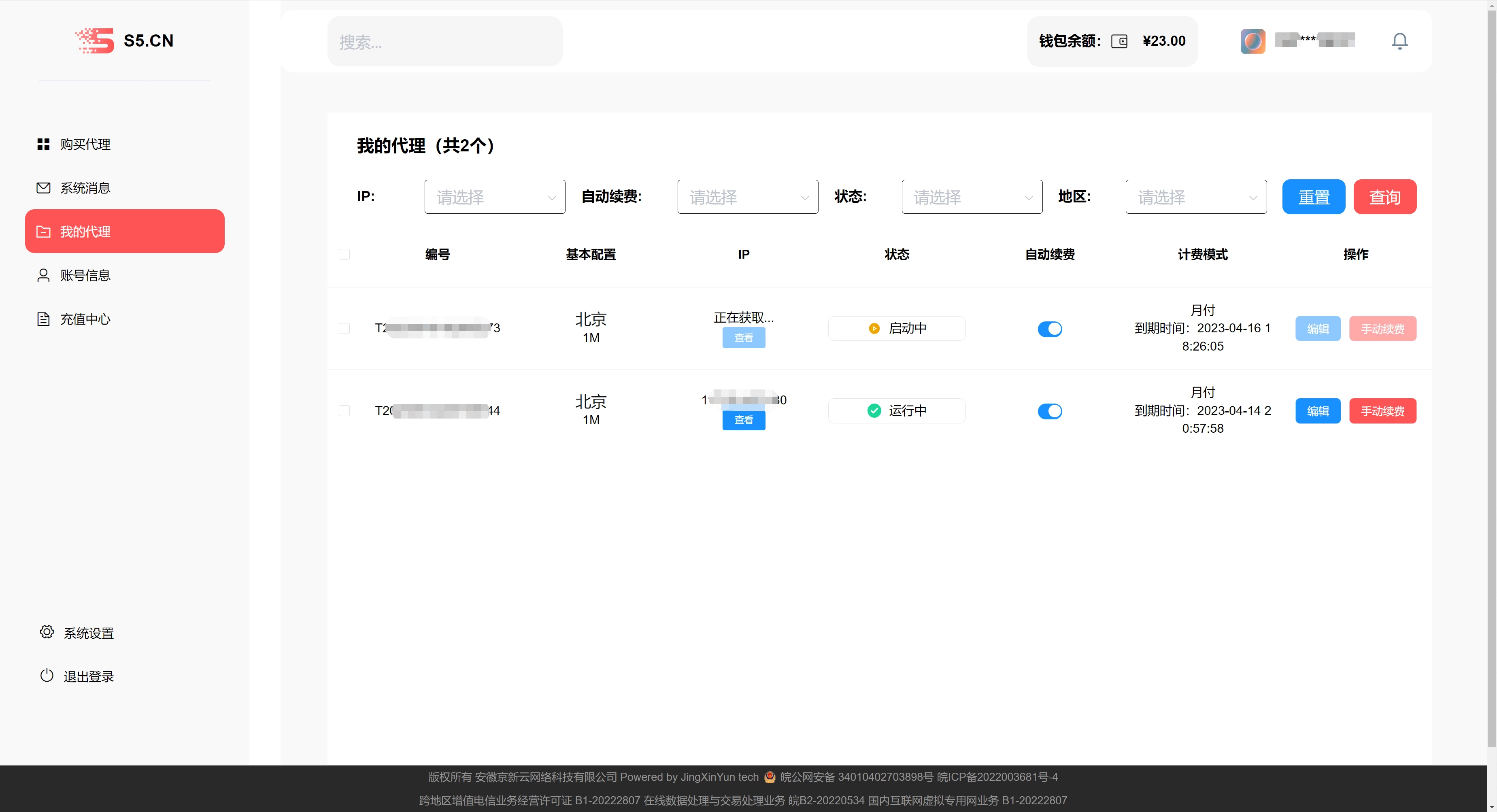Click the notification bell icon
The width and height of the screenshot is (1497, 812).
click(x=1399, y=41)
